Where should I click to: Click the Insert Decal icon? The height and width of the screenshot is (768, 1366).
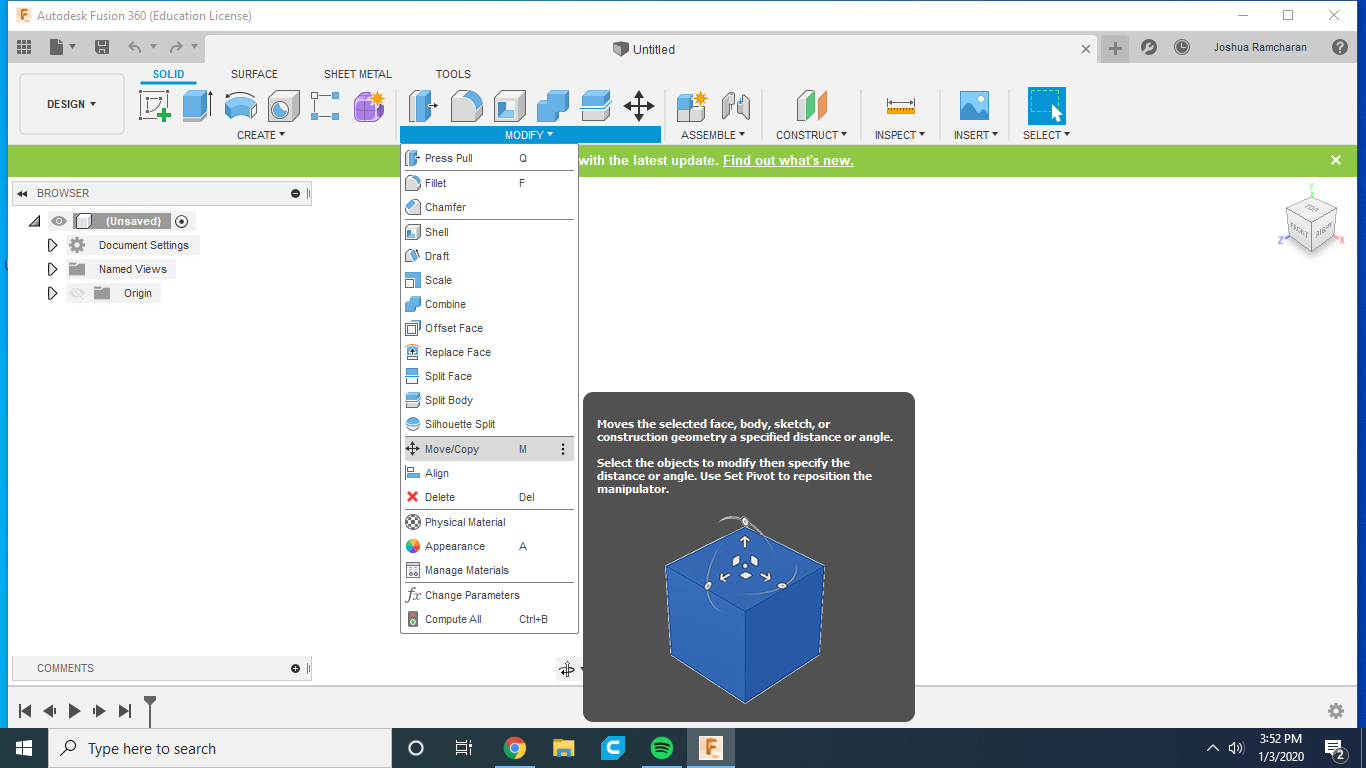coord(973,105)
